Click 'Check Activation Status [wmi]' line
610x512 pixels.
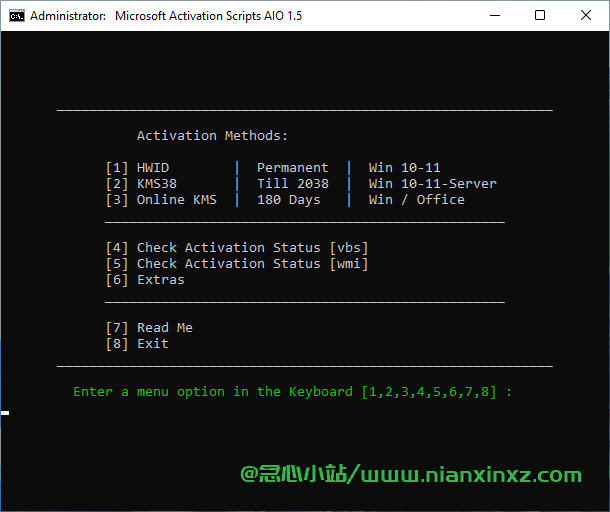tap(237, 264)
